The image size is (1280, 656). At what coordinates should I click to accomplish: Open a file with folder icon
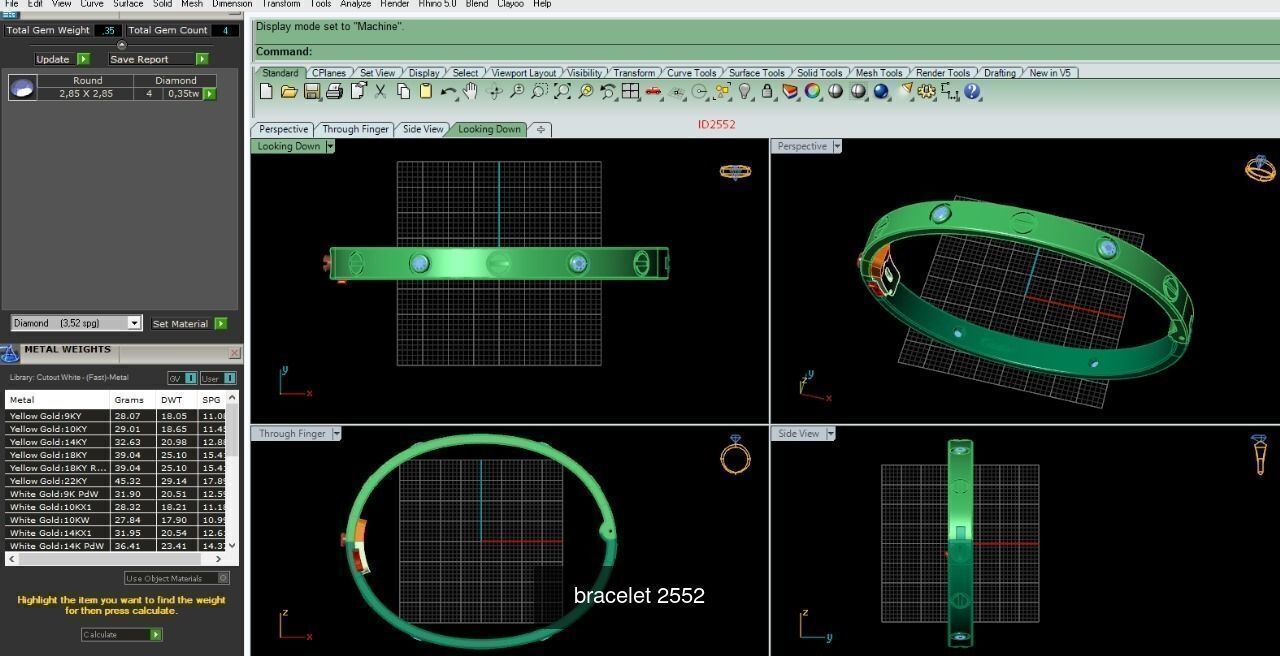(x=289, y=91)
